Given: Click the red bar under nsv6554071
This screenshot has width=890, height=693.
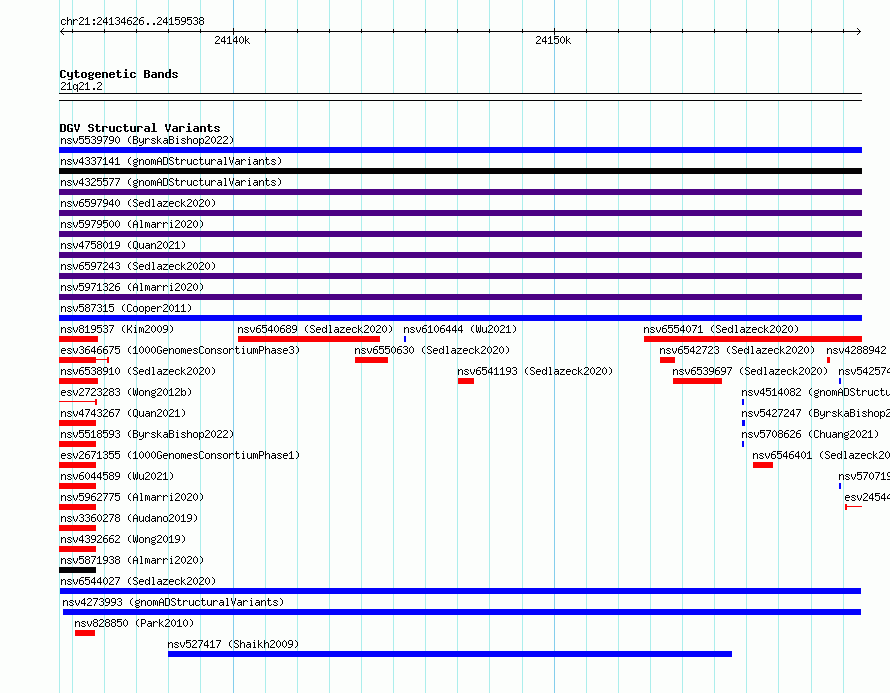Looking at the screenshot, I should 753,339.
